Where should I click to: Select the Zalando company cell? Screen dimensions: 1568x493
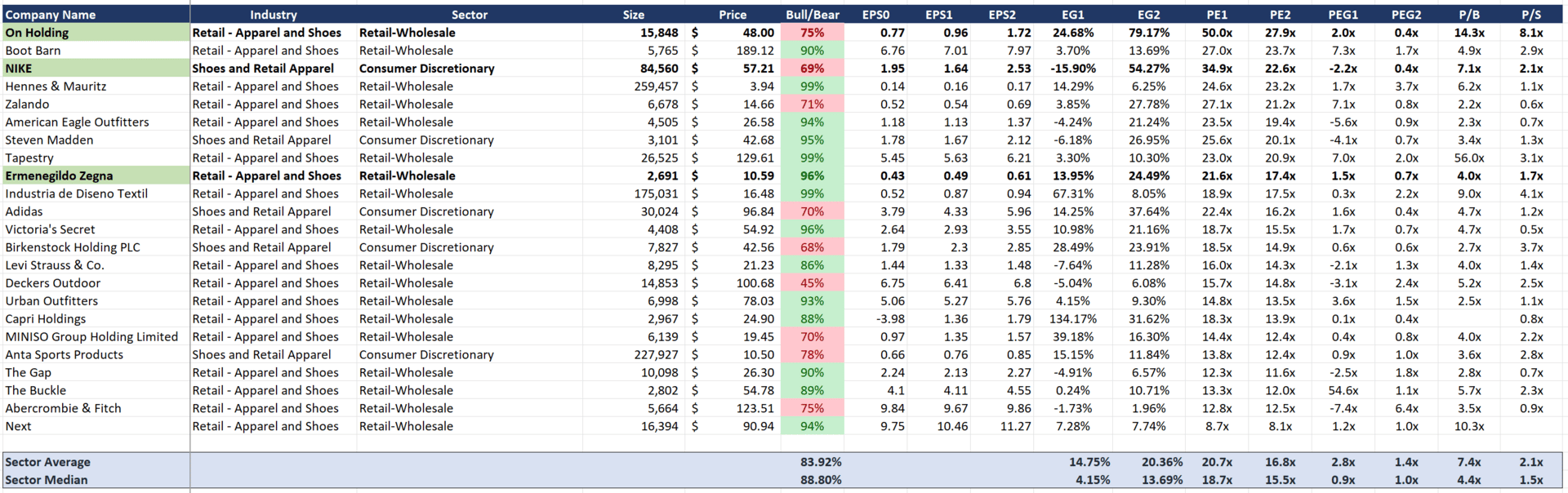(x=96, y=104)
